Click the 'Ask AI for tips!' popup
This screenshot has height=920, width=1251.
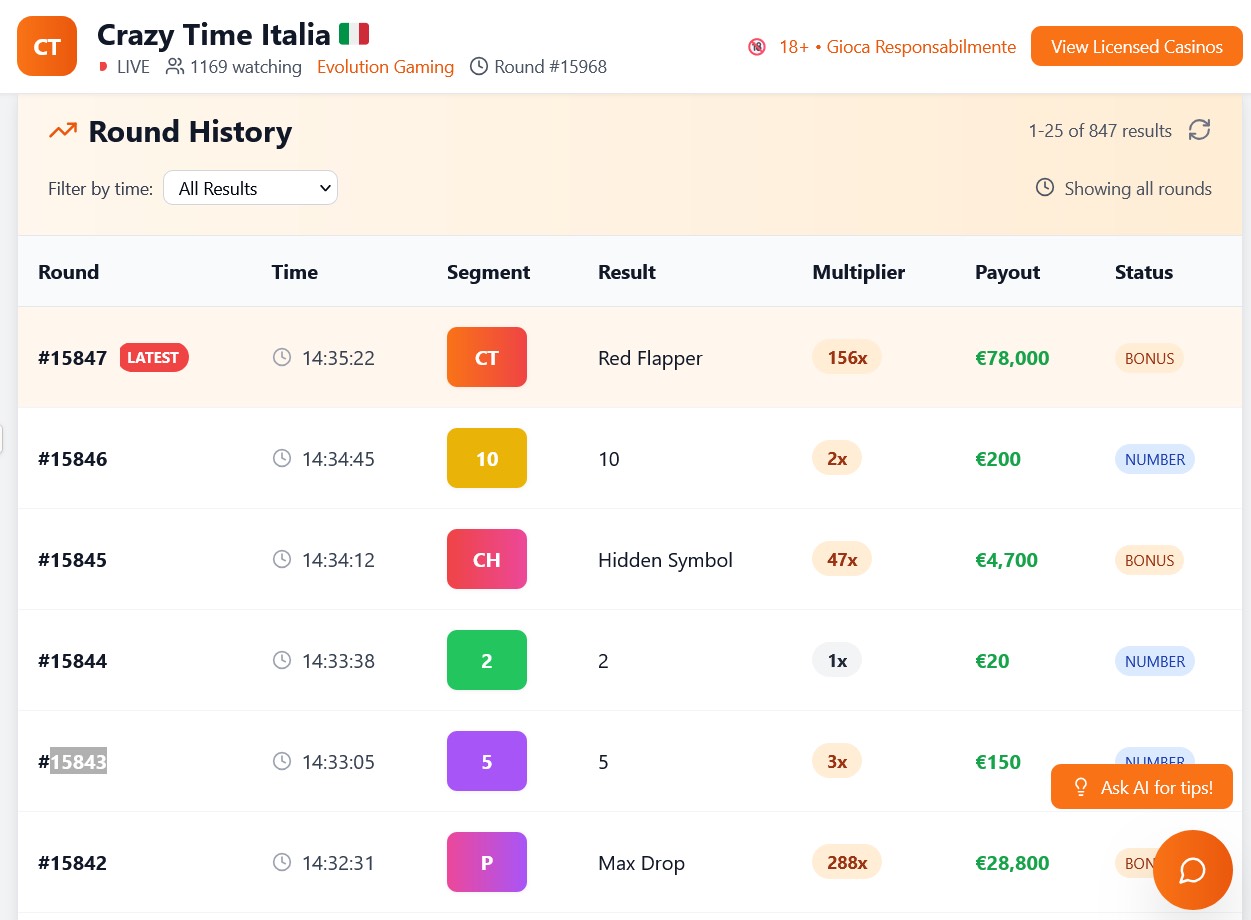point(1142,787)
